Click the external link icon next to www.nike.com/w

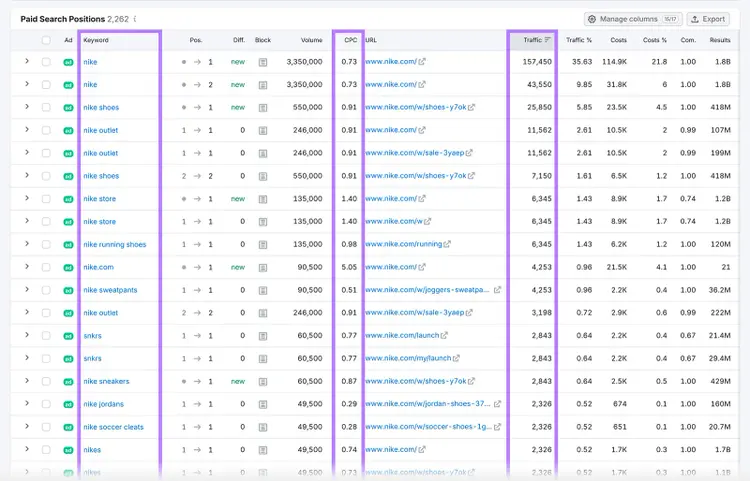click(x=427, y=221)
